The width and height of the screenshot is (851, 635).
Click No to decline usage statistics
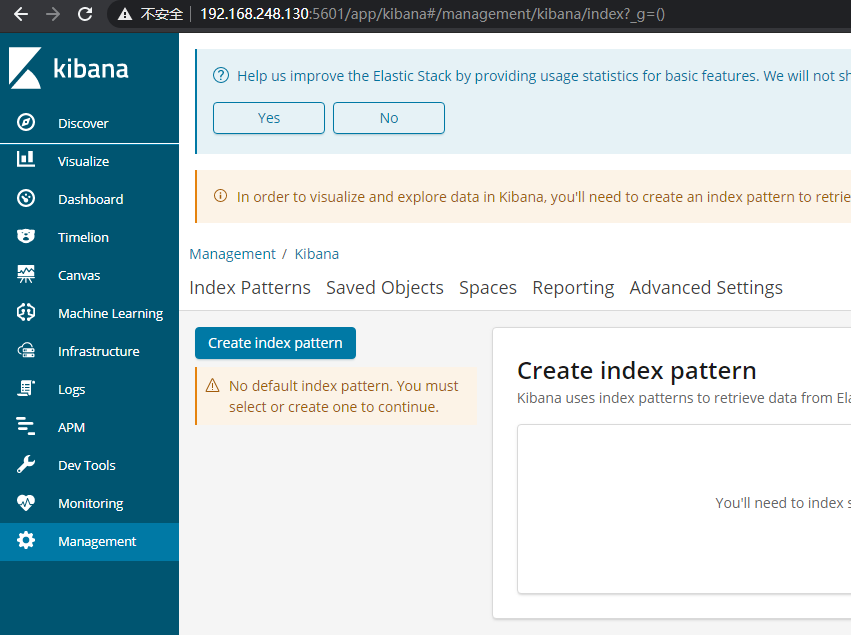click(389, 118)
